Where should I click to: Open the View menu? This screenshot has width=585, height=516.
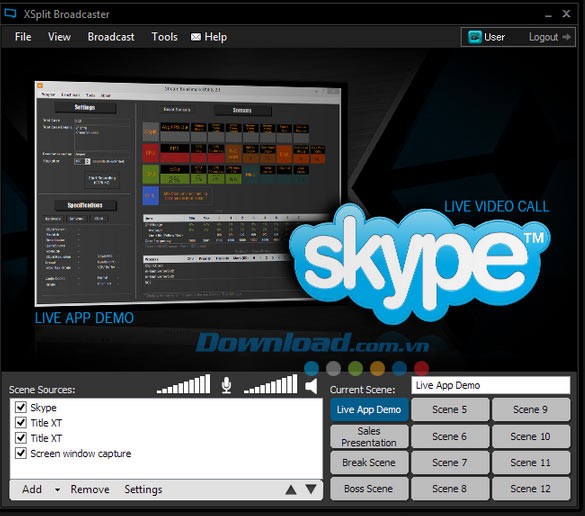coord(59,37)
